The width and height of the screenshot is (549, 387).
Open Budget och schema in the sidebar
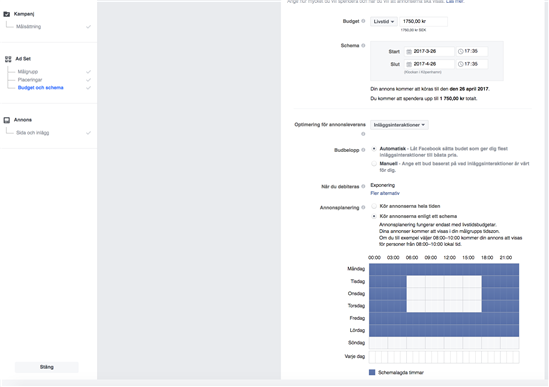tap(41, 88)
